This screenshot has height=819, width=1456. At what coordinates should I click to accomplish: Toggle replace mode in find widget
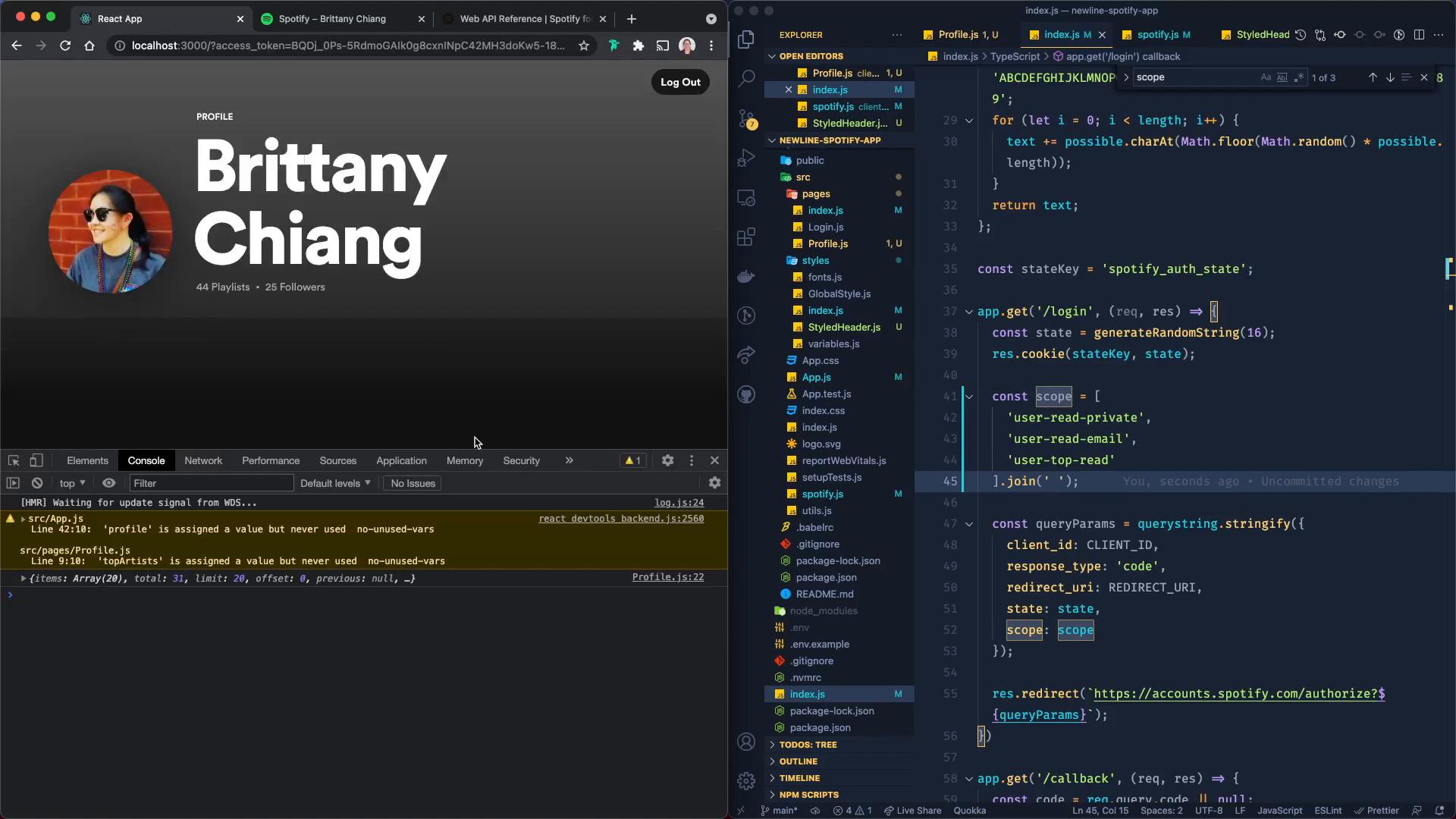pos(1126,77)
